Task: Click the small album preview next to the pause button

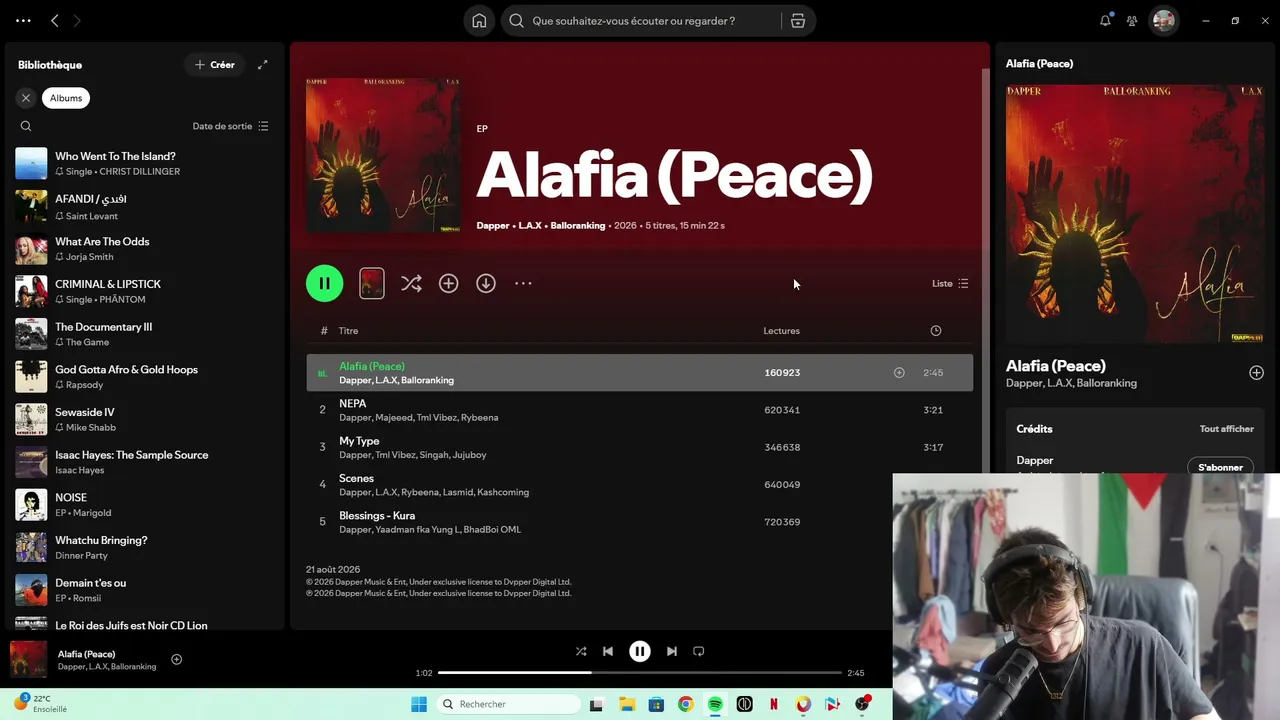Action: [x=371, y=284]
